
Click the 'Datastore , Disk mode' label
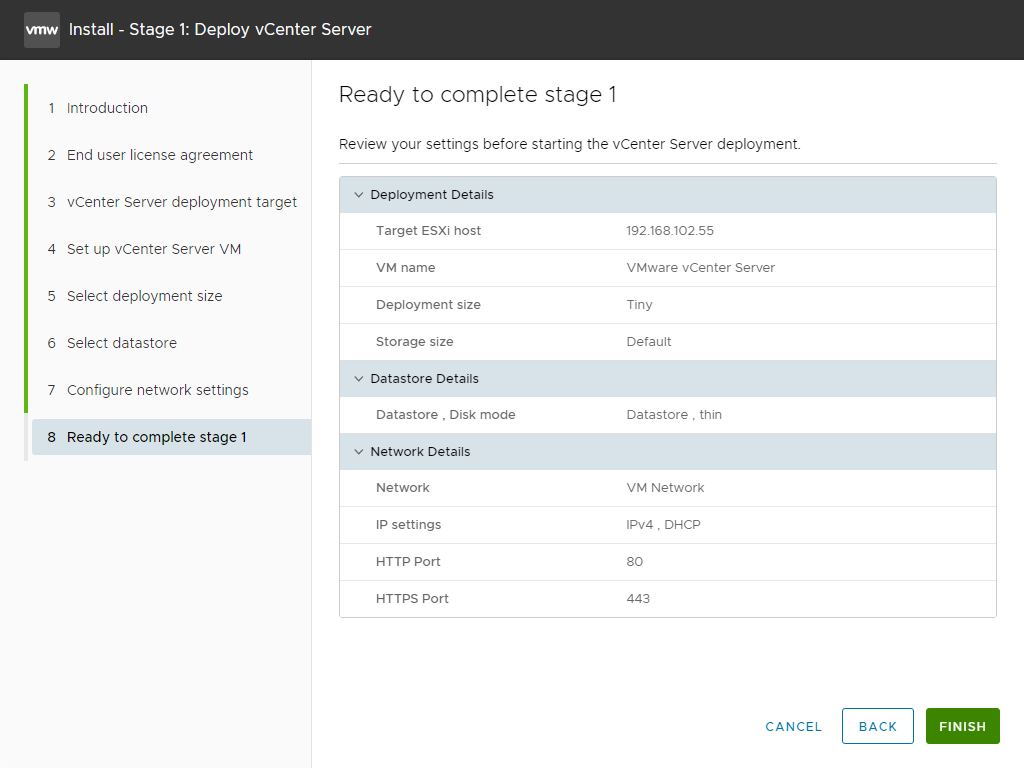pyautogui.click(x=446, y=415)
